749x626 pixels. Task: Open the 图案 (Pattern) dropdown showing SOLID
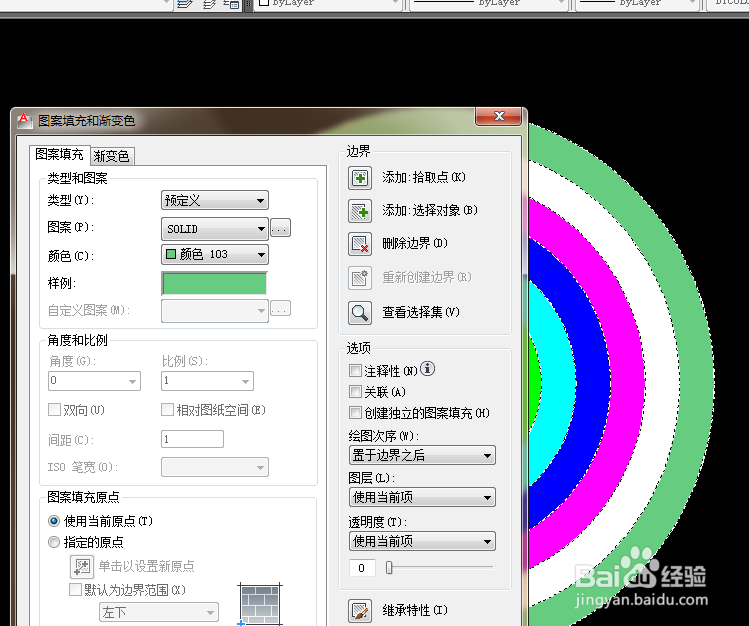[214, 229]
